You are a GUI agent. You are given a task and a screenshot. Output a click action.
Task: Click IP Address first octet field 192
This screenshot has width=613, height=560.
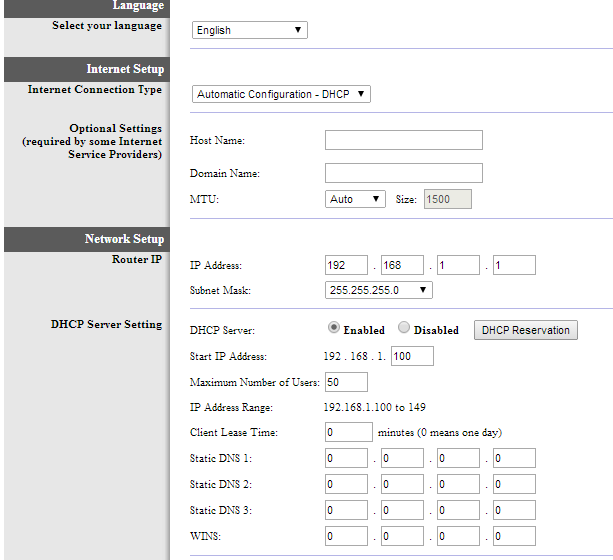346,265
